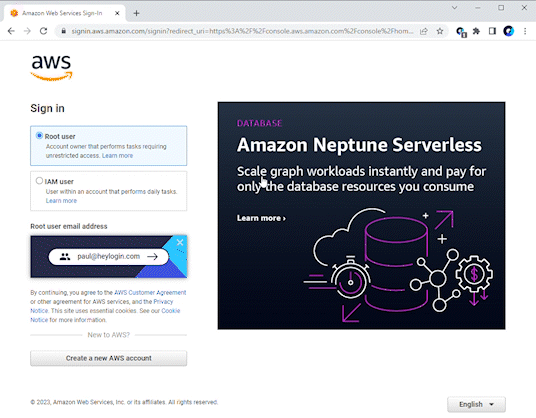Toggle the browser side panel icon
This screenshot has width=536, height=418.
pyautogui.click(x=492, y=31)
